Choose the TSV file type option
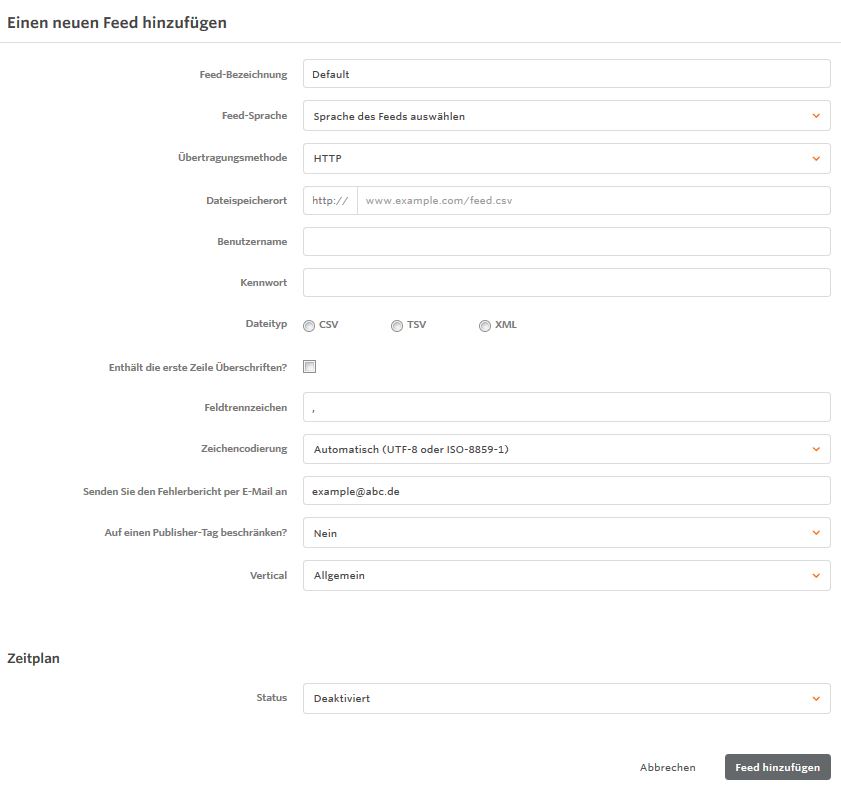 pyautogui.click(x=397, y=326)
